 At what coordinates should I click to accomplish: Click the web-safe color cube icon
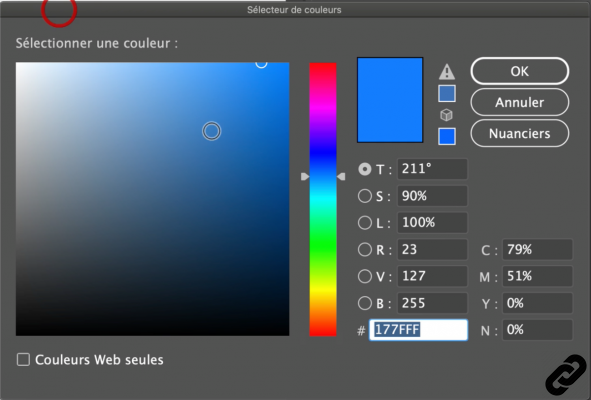[x=446, y=115]
